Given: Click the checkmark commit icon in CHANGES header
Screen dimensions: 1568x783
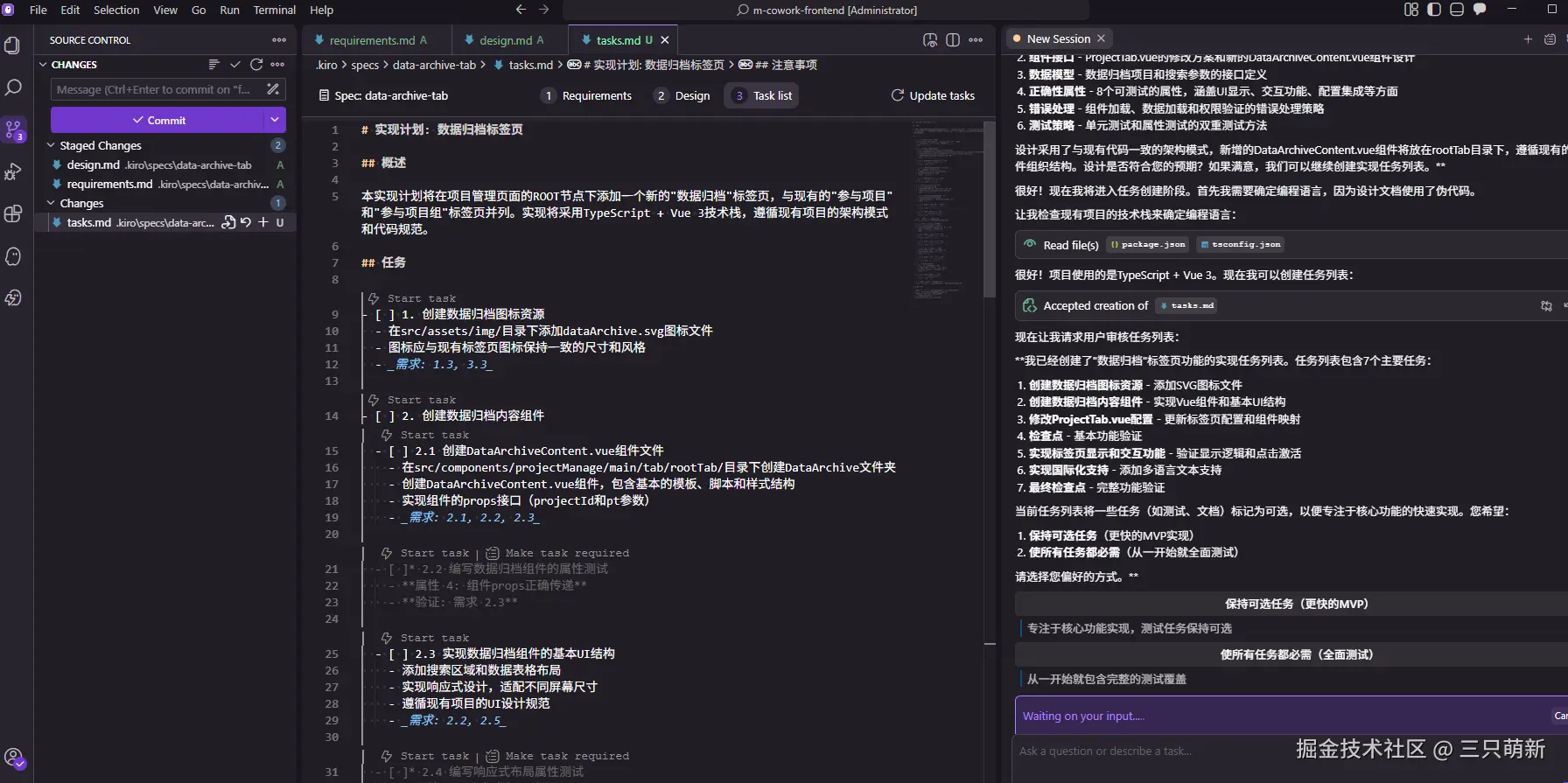Looking at the screenshot, I should (234, 65).
